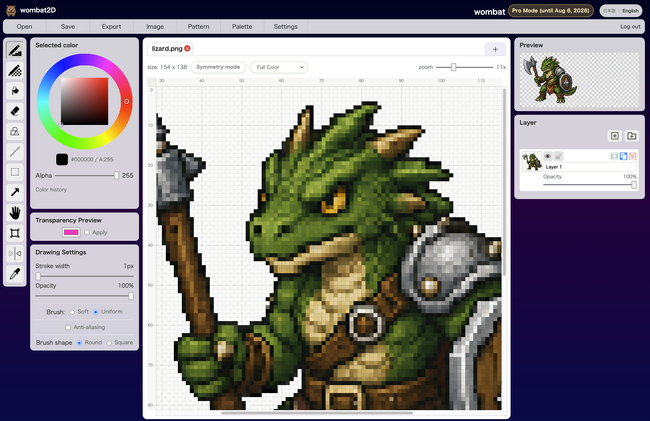Viewport: 650px width, 421px height.
Task: Open the Settings menu
Action: (286, 27)
